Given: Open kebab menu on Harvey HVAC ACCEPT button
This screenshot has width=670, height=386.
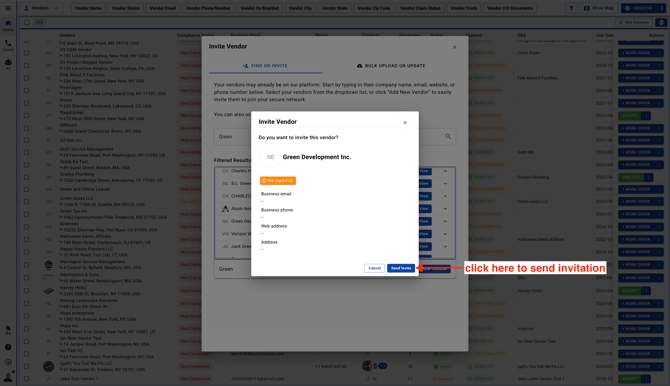Looking at the screenshot, I should 646,291.
